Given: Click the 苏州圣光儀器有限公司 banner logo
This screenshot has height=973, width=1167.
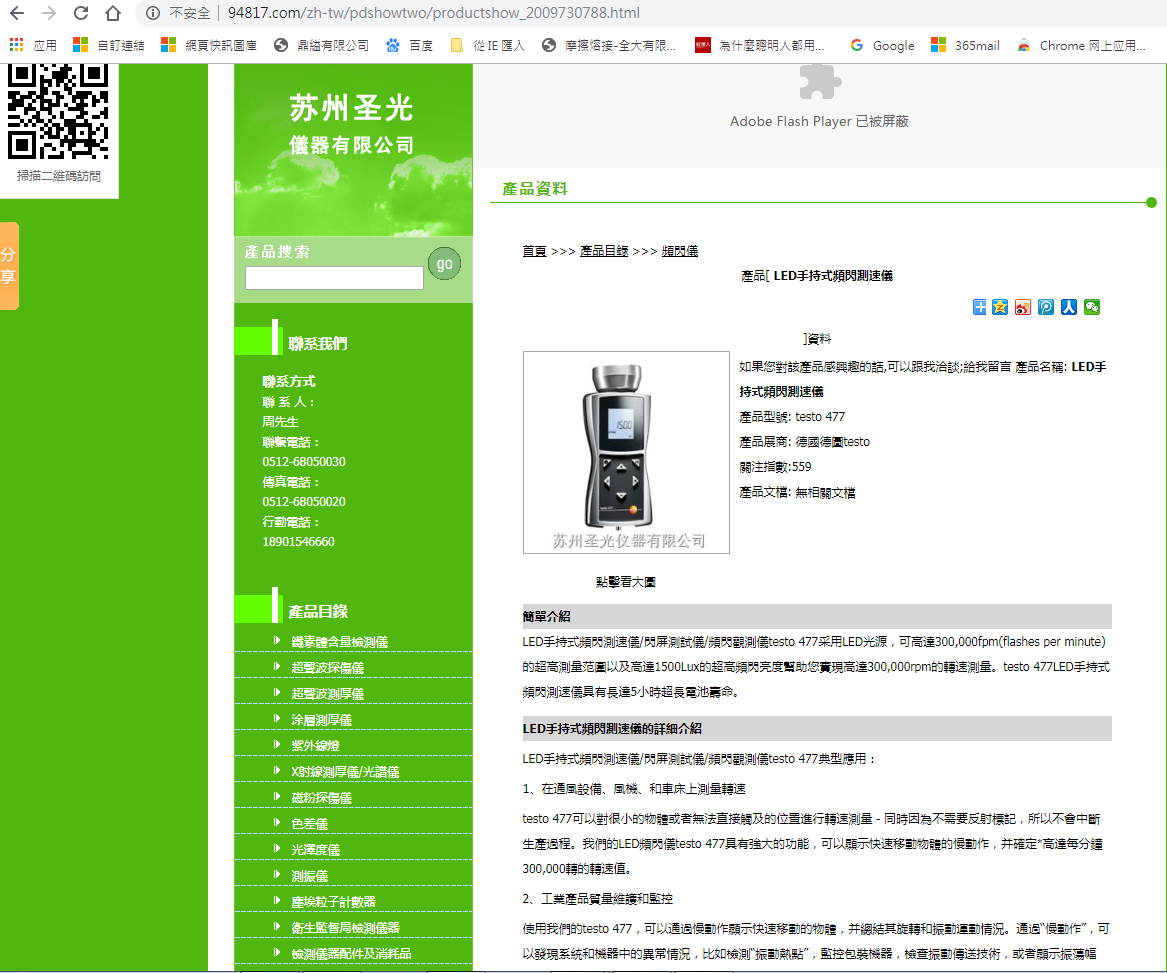Looking at the screenshot, I should 351,124.
